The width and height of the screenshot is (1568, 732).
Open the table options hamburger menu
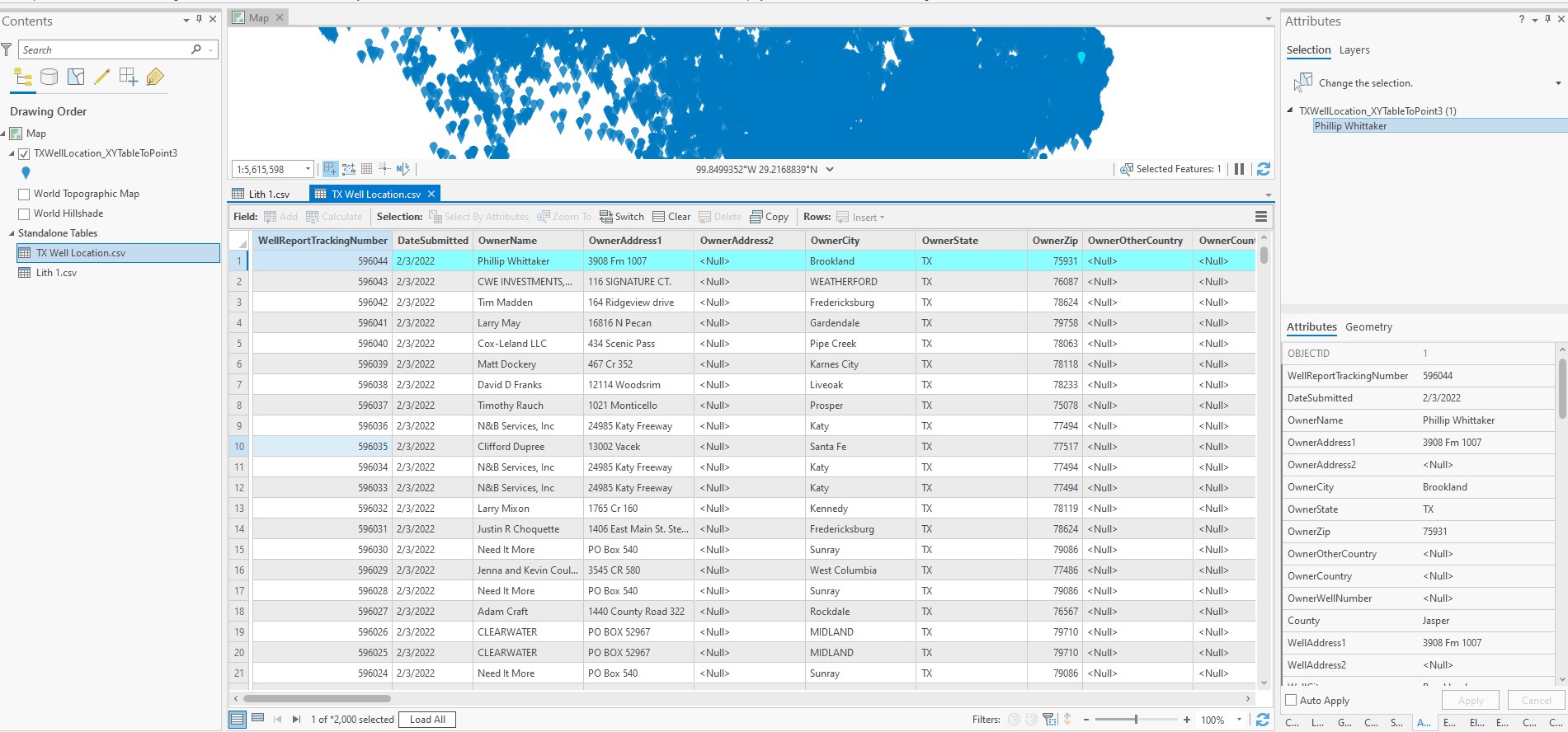click(x=1260, y=217)
